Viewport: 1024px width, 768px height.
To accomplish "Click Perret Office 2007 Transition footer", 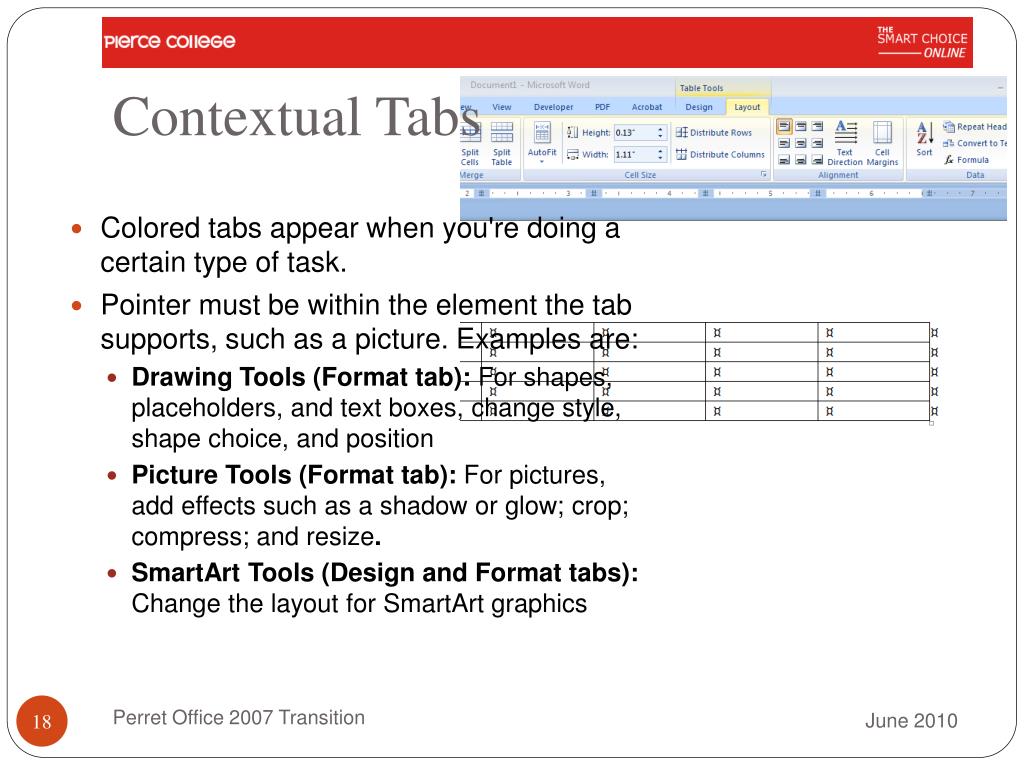I will click(238, 718).
